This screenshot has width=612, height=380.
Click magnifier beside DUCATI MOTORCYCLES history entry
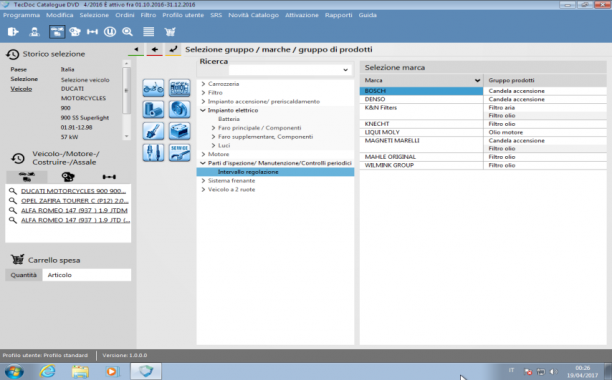point(13,191)
